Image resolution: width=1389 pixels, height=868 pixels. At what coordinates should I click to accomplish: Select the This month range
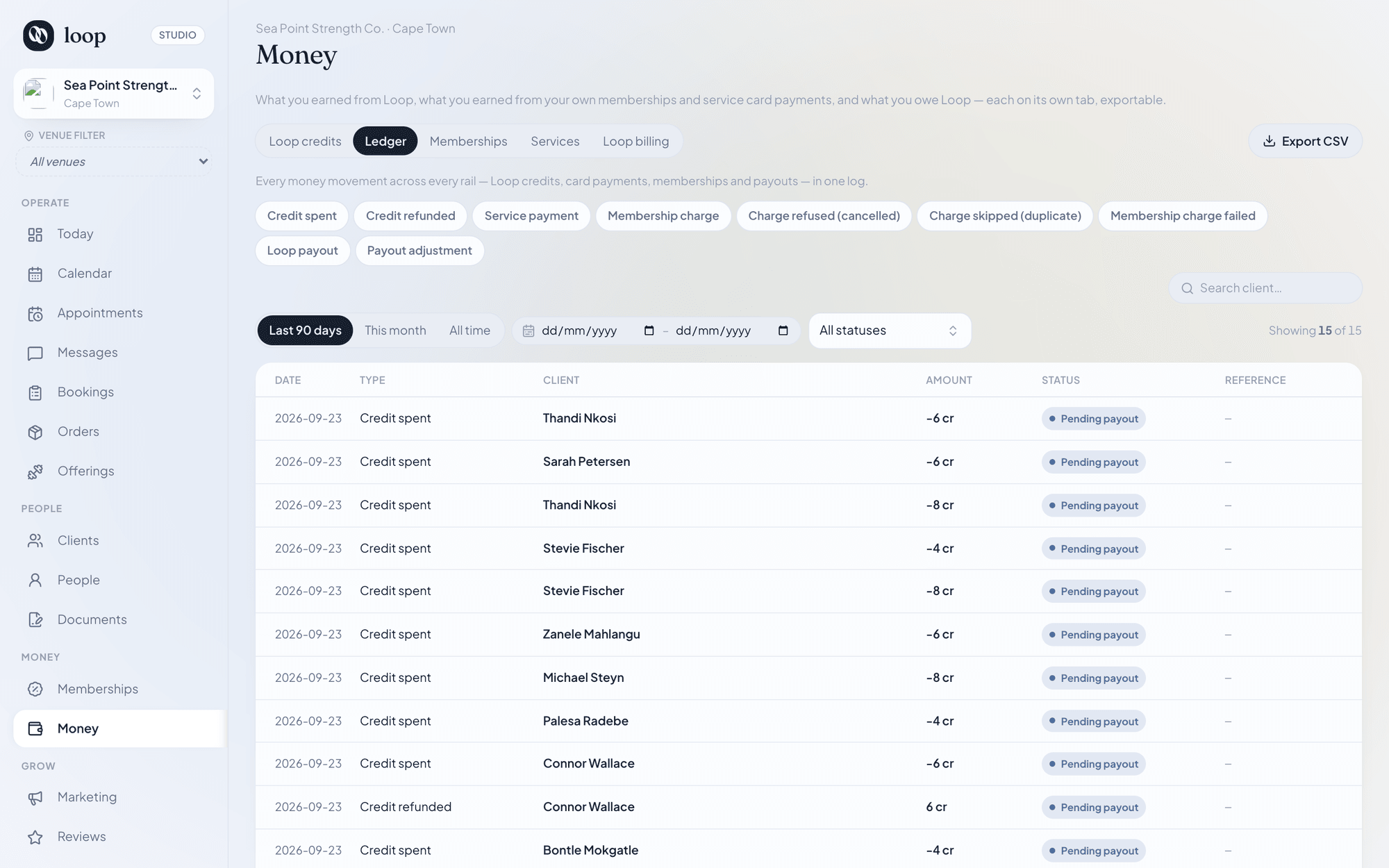coord(395,331)
